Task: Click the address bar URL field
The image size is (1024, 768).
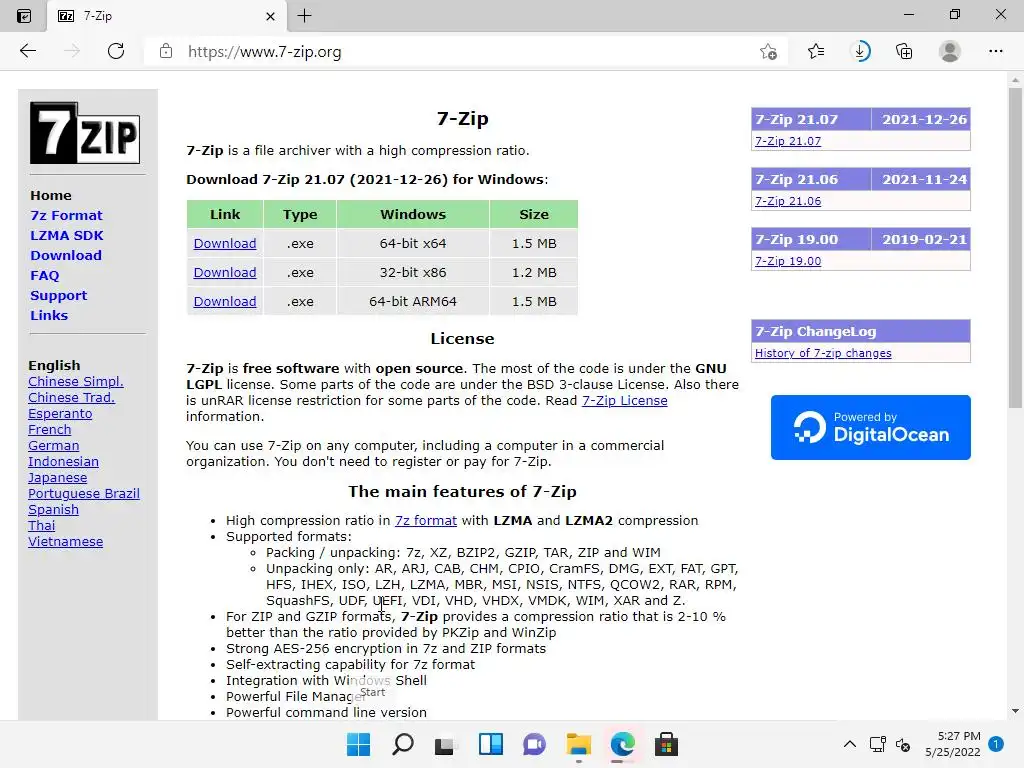Action: point(464,52)
